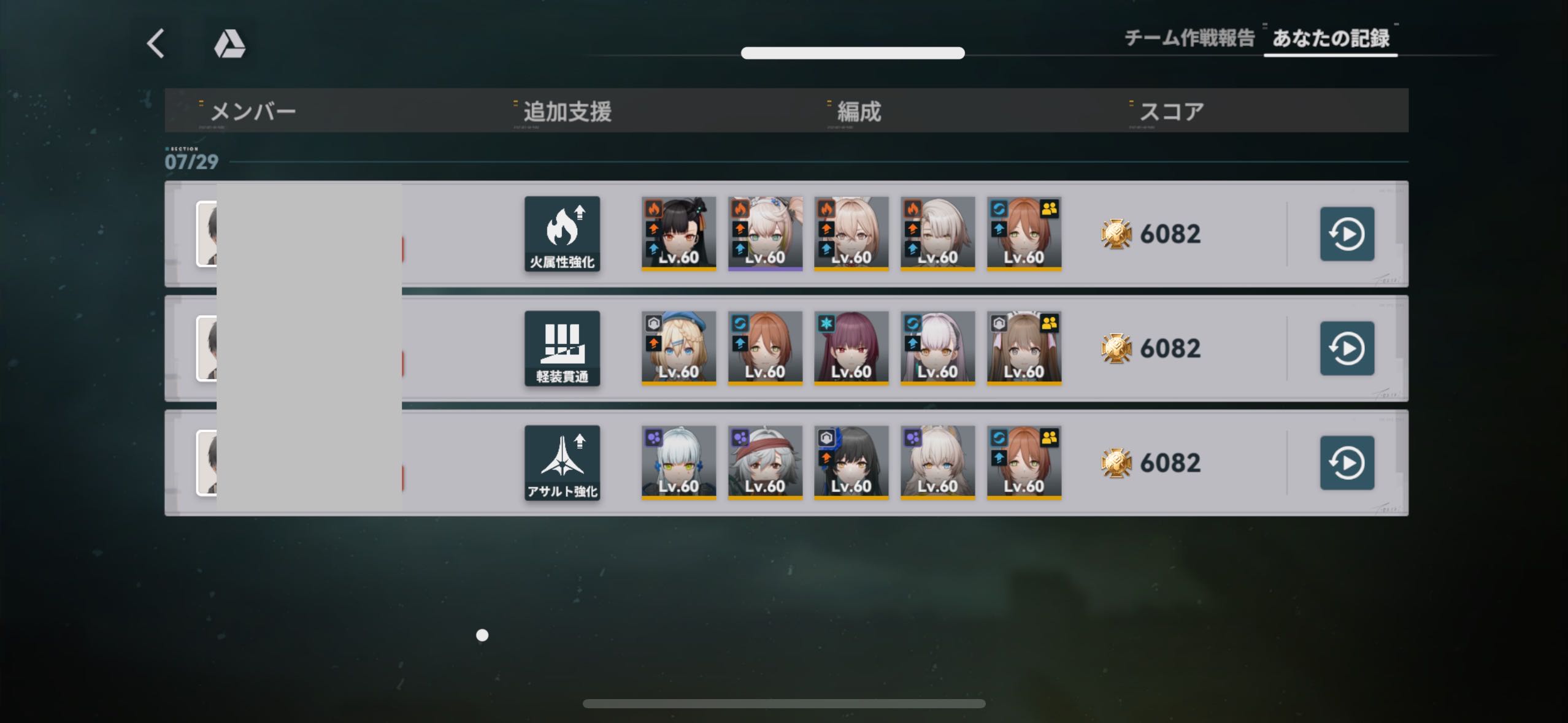The width and height of the screenshot is (1568, 723).
Task: Select the blue beret blonde character portrait
Action: tap(678, 348)
